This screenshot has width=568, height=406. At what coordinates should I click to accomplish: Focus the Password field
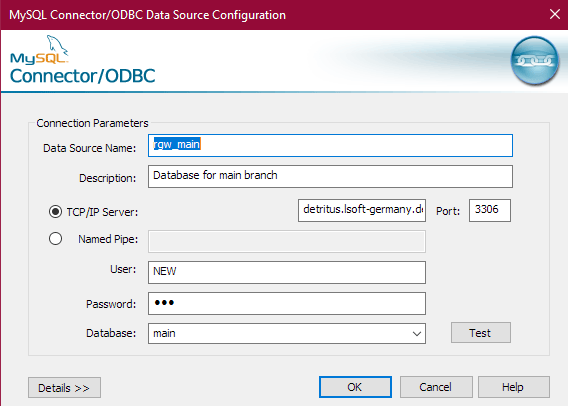click(x=287, y=304)
